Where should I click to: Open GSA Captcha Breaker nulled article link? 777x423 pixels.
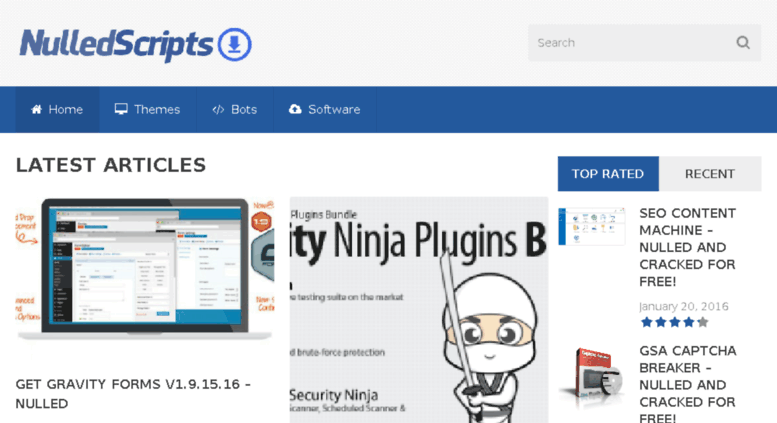click(x=687, y=385)
